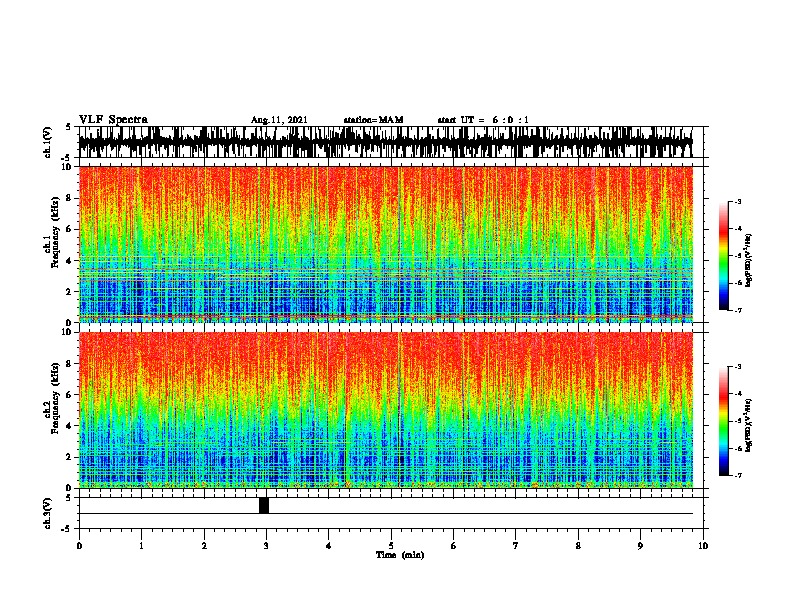
Task: Click time axis tick label "1"
Action: [141, 546]
